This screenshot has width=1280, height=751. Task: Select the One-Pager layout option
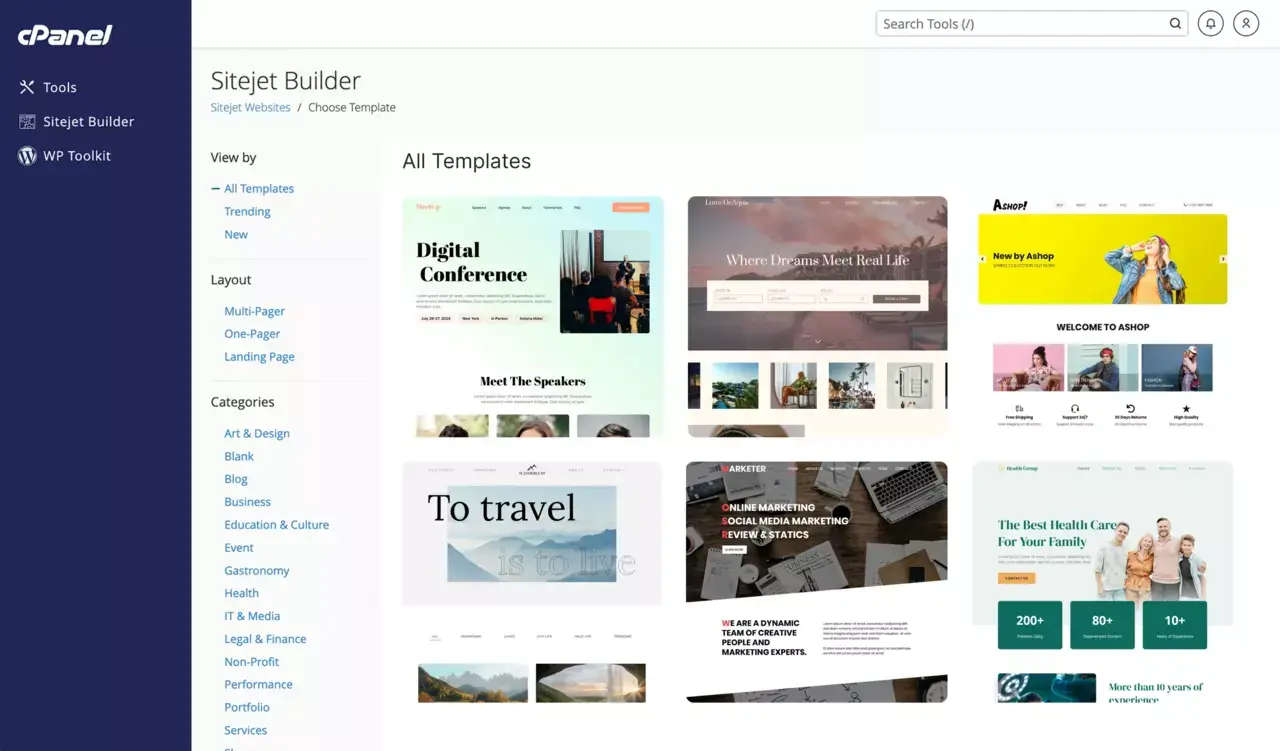pos(252,333)
